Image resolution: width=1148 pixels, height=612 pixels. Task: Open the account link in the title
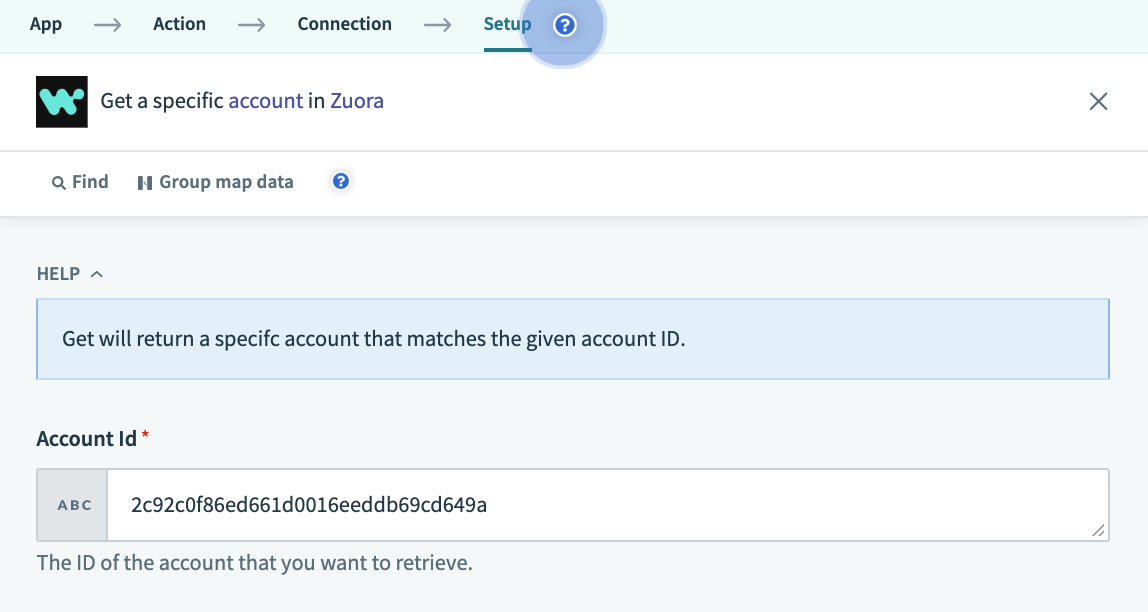point(267,101)
